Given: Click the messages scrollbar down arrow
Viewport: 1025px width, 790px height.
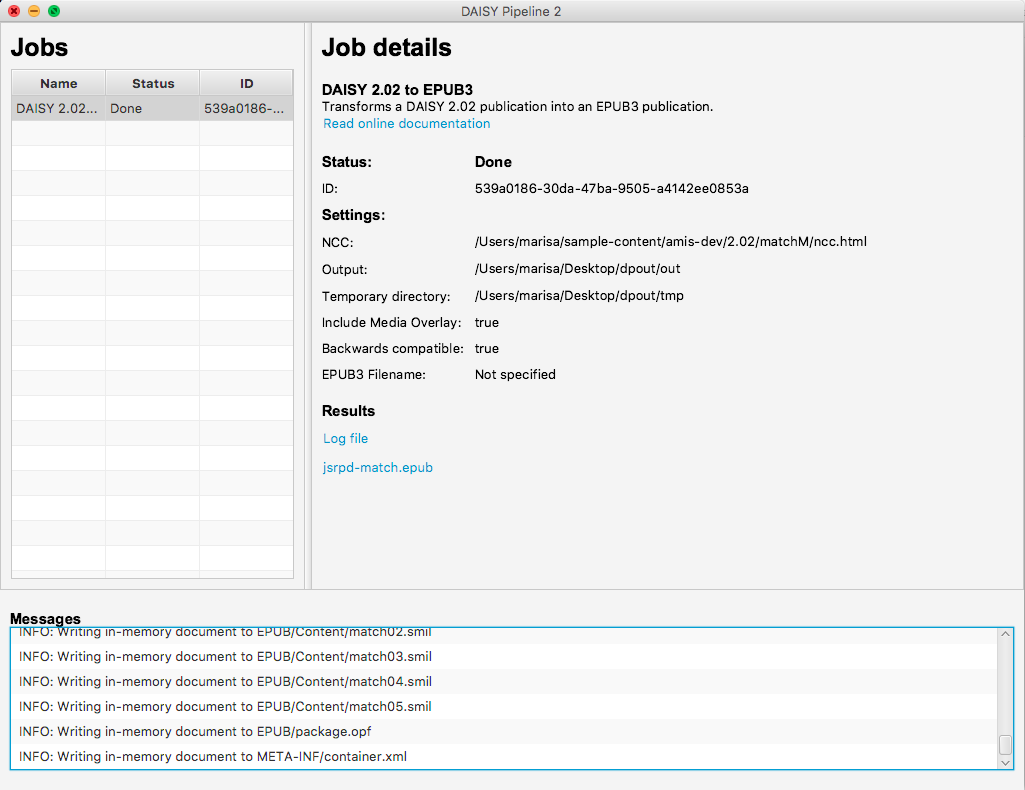Looking at the screenshot, I should coord(1005,763).
